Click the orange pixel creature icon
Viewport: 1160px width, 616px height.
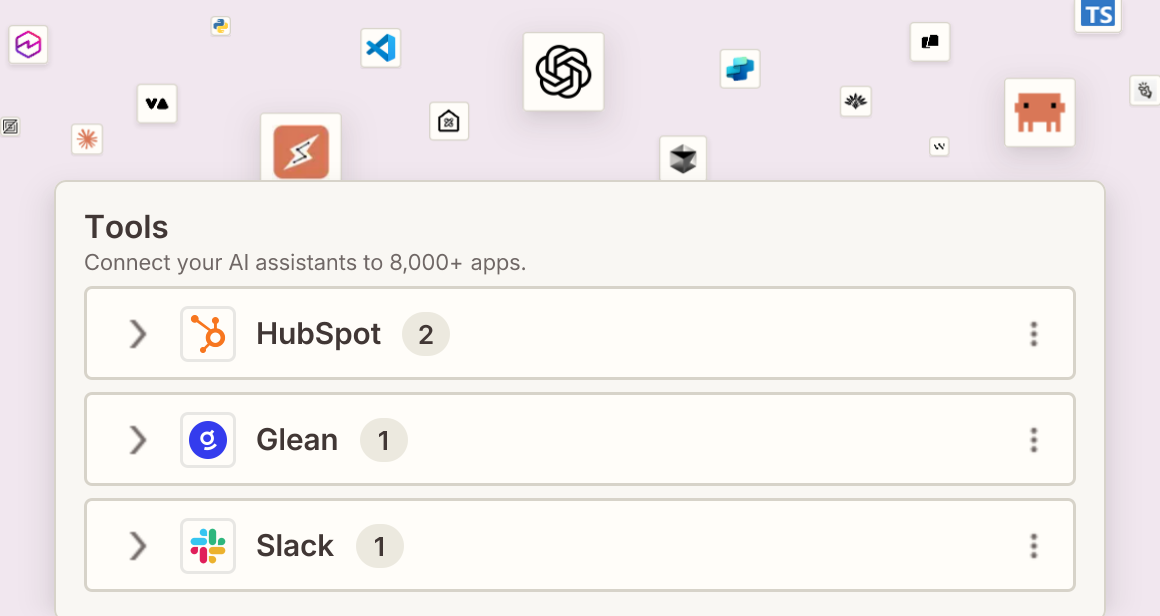[x=1039, y=112]
